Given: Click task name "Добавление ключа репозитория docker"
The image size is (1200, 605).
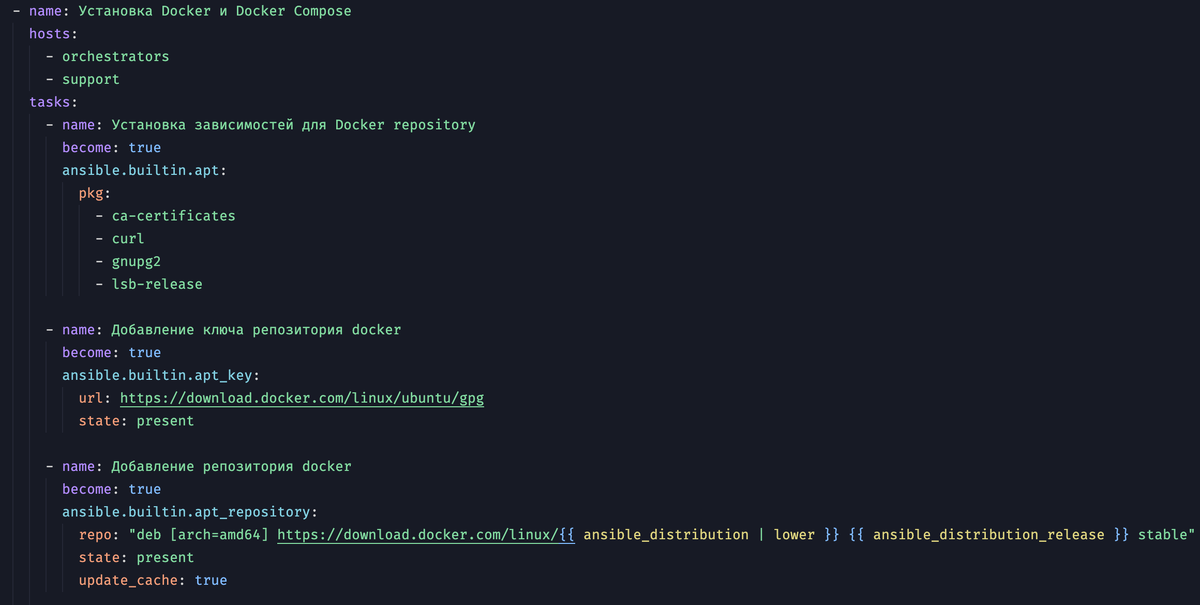Looking at the screenshot, I should 256,329.
